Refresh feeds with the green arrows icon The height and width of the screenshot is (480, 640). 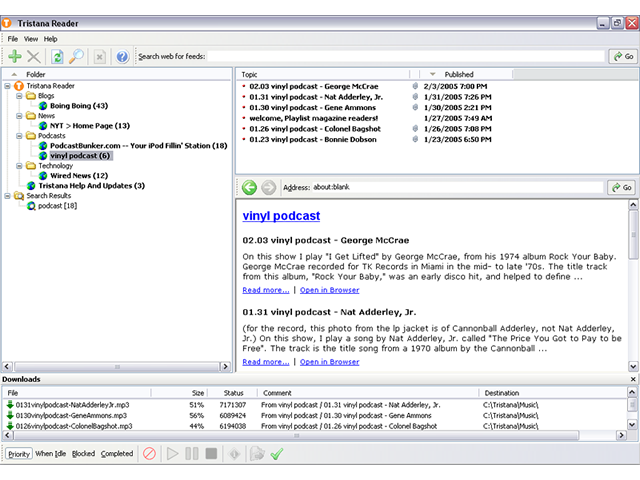tap(57, 56)
